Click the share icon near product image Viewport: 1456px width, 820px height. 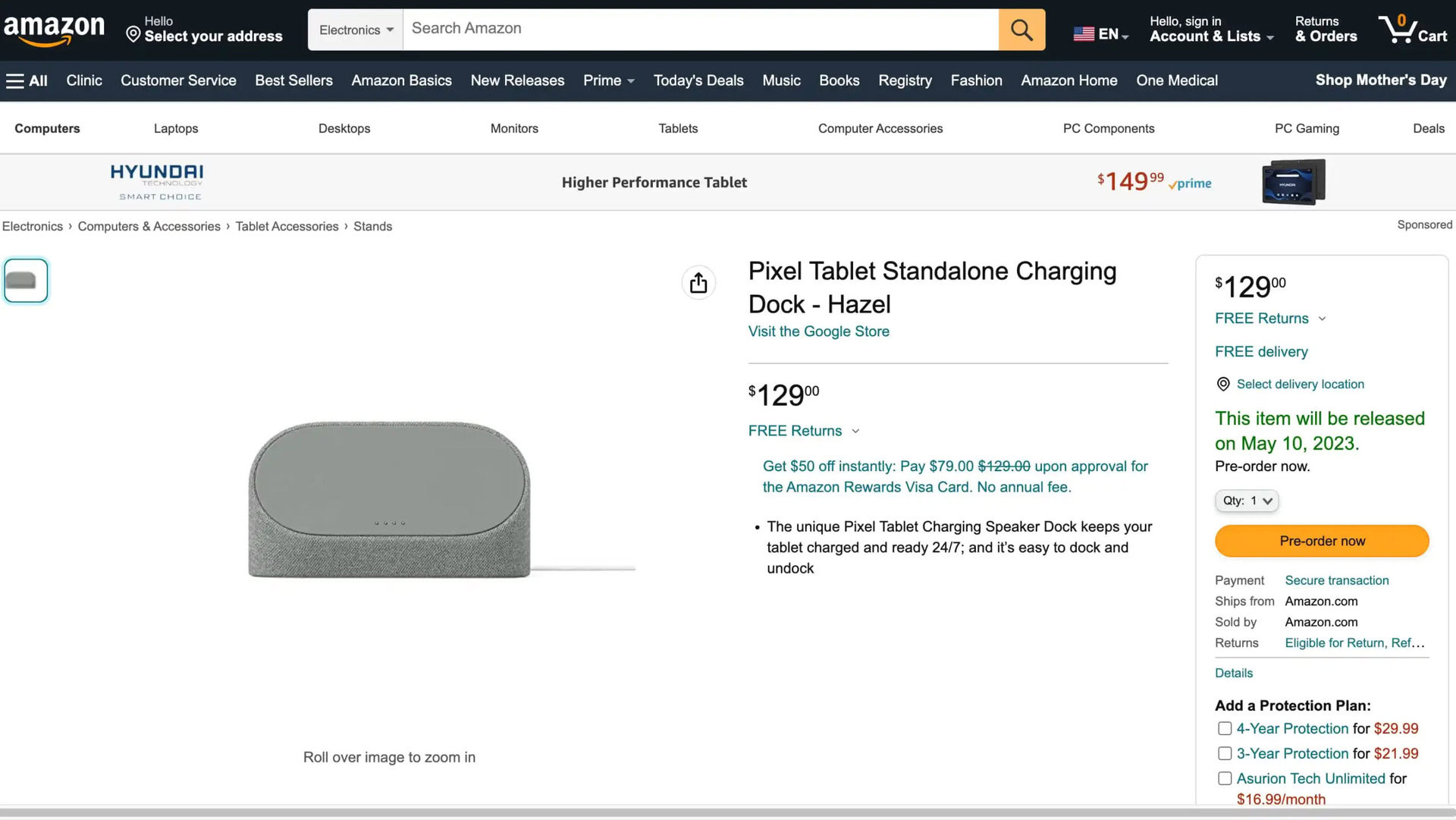pyautogui.click(x=698, y=283)
